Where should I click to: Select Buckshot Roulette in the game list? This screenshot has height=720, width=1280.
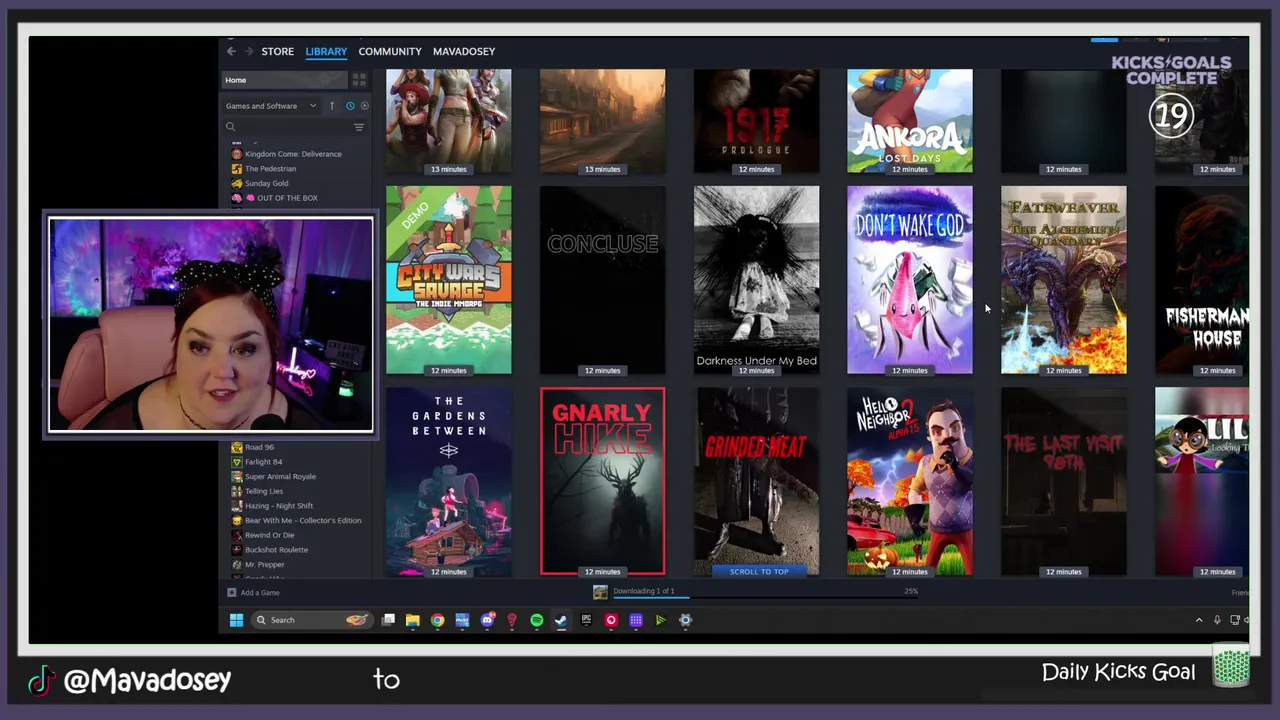pos(276,550)
